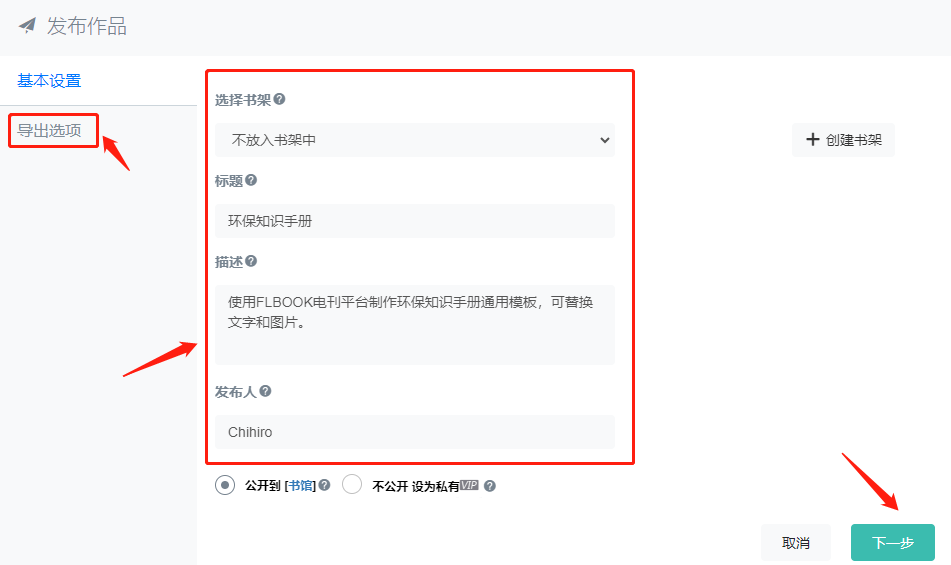951x565 pixels.
Task: Click help icon after 设为私有 option
Action: [490, 486]
